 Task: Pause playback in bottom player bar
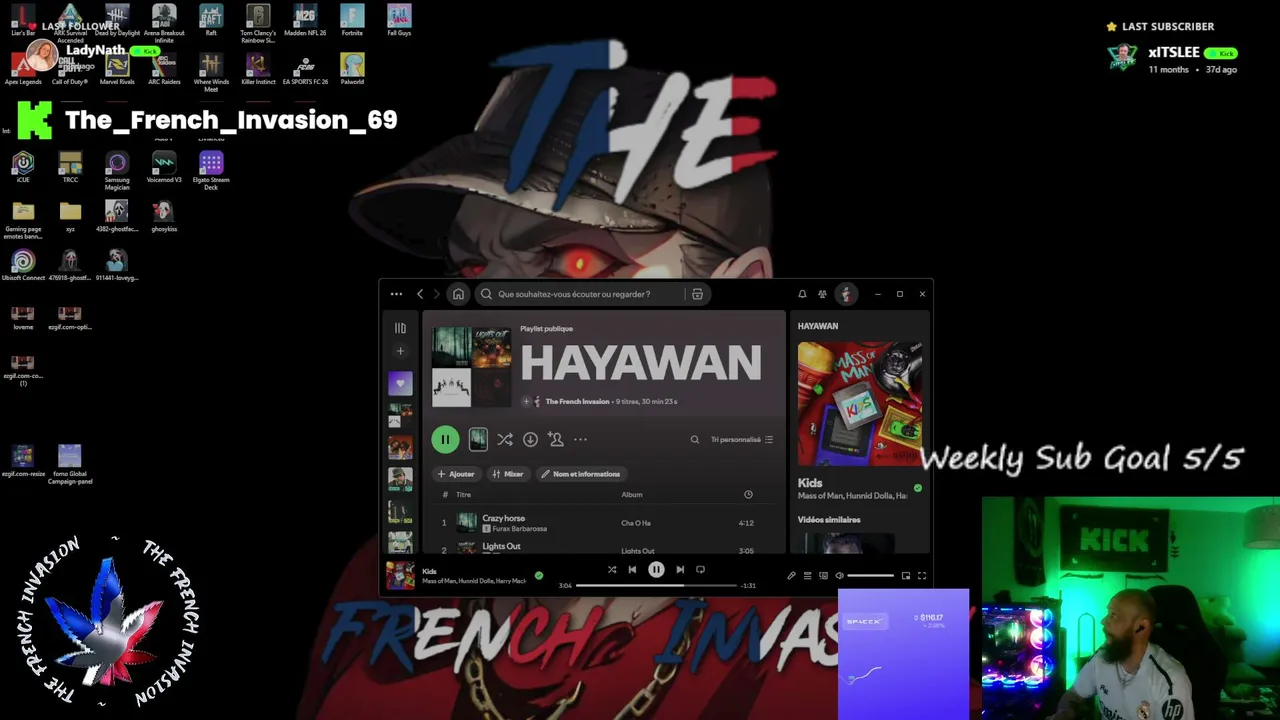656,569
